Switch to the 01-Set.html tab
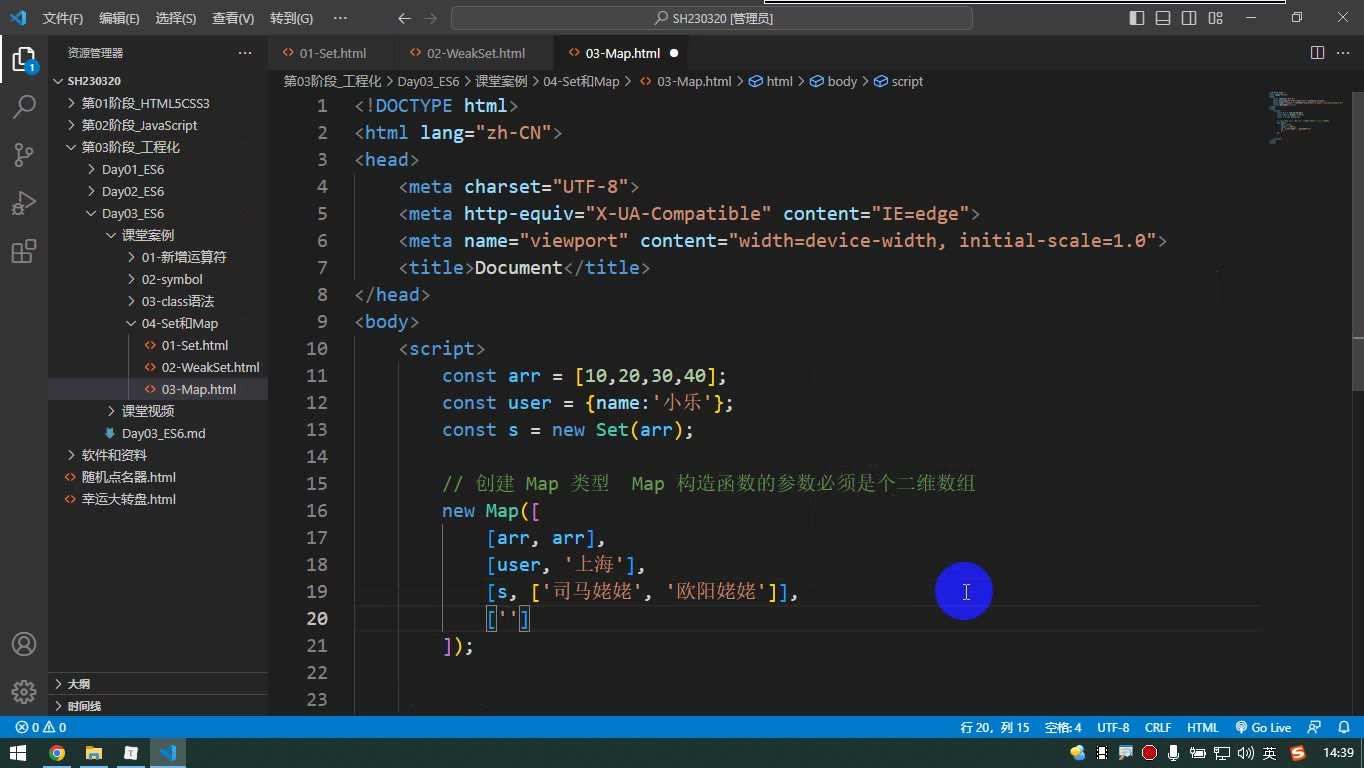Screen dimensions: 1364x768 click(333, 53)
